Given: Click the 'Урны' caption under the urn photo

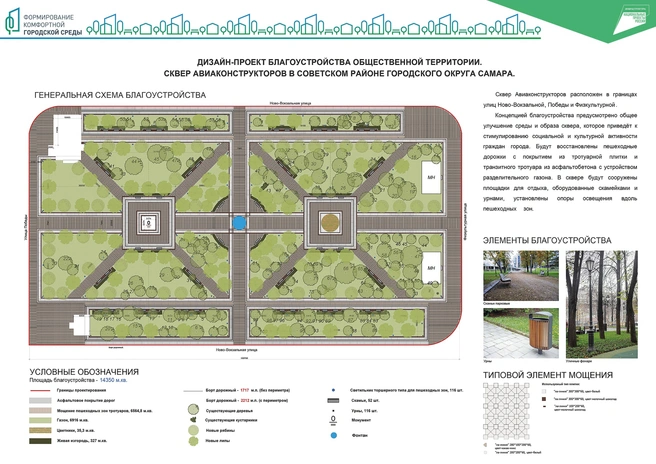Looking at the screenshot, I should (x=487, y=361).
